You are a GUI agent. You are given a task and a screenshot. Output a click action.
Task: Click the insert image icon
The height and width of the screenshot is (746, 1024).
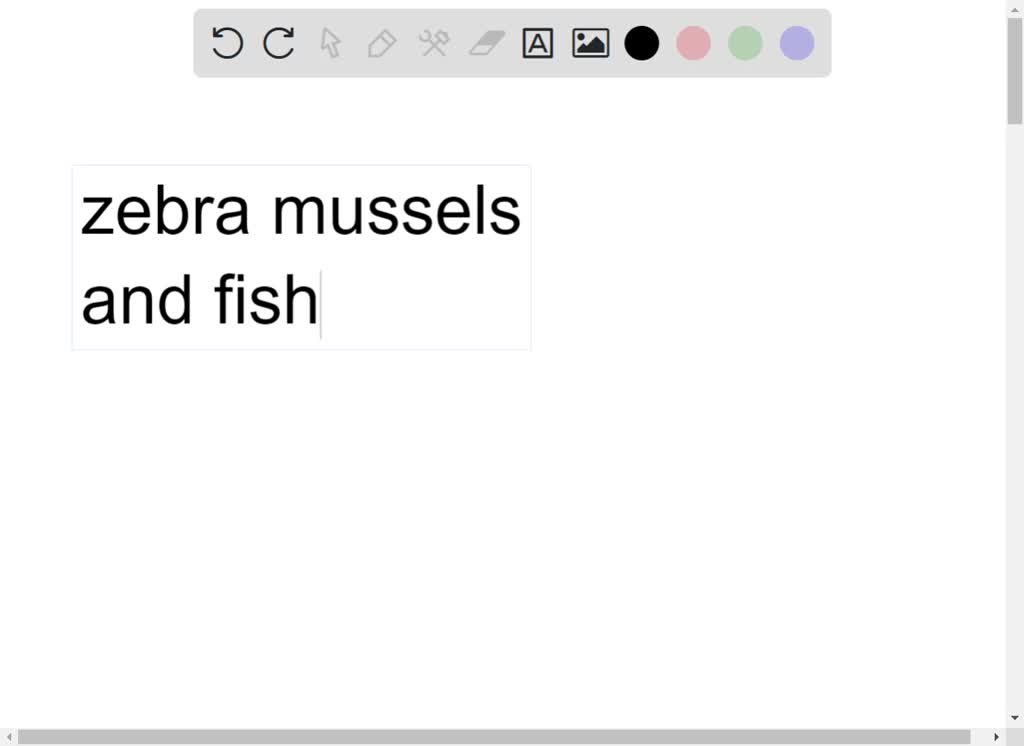[590, 43]
